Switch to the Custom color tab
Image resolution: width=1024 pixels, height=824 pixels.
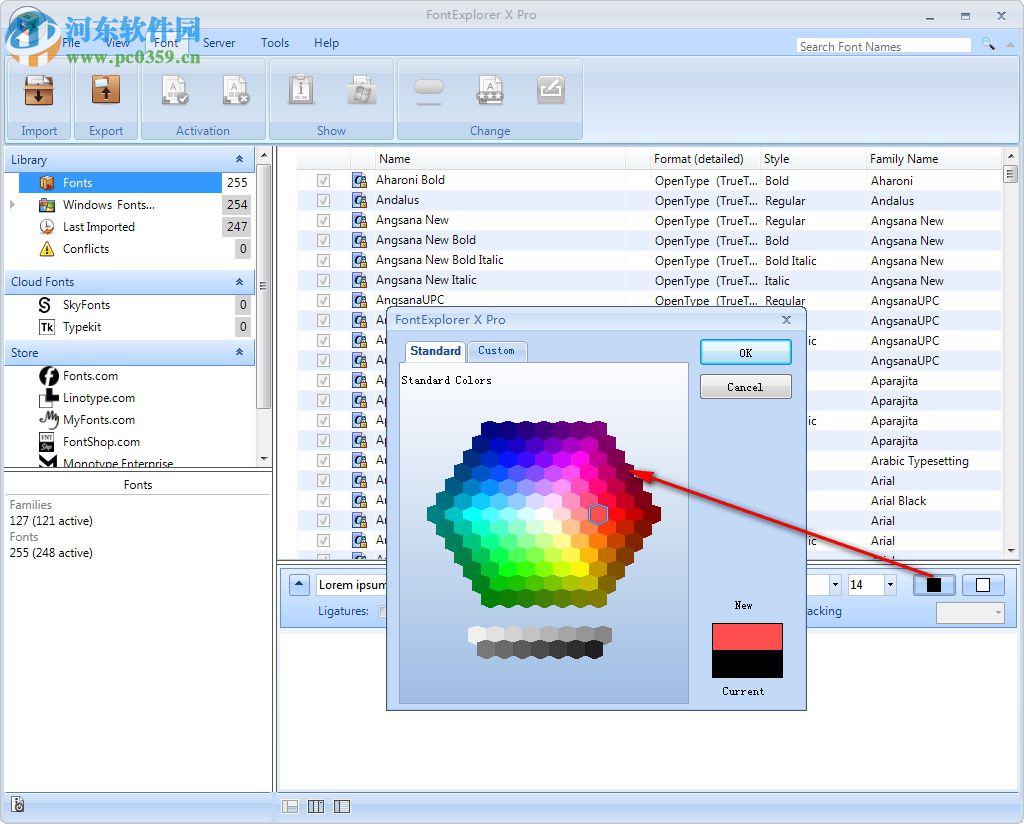click(x=496, y=351)
